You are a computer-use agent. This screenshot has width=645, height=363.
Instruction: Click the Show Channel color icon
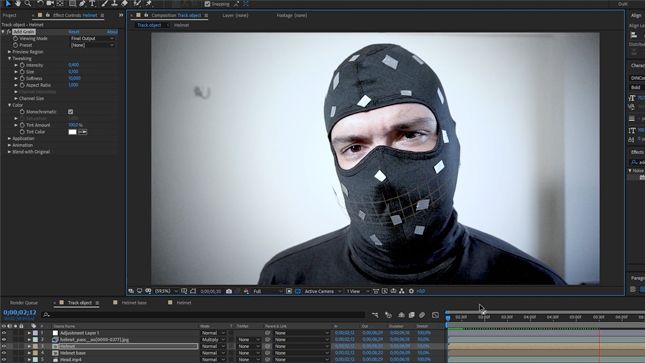[x=246, y=291]
